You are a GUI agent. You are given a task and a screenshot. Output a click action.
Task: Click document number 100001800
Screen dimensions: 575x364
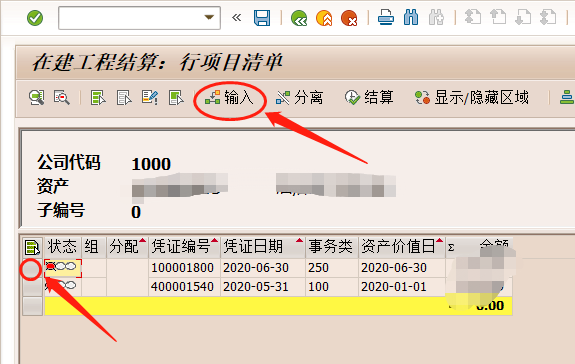[183, 268]
